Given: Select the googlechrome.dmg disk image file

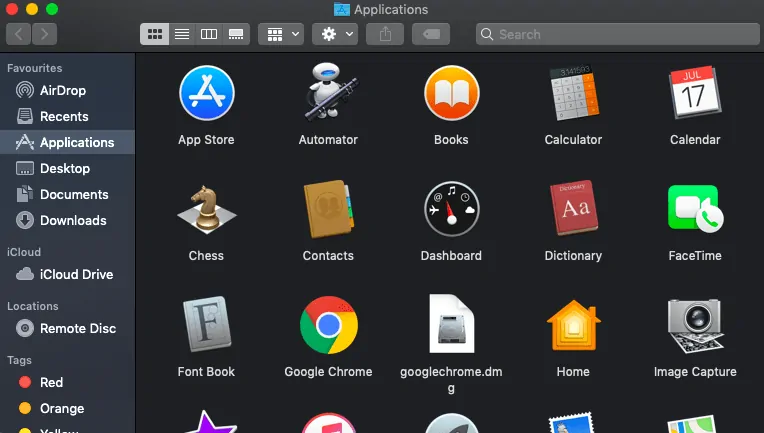Looking at the screenshot, I should click(x=452, y=323).
